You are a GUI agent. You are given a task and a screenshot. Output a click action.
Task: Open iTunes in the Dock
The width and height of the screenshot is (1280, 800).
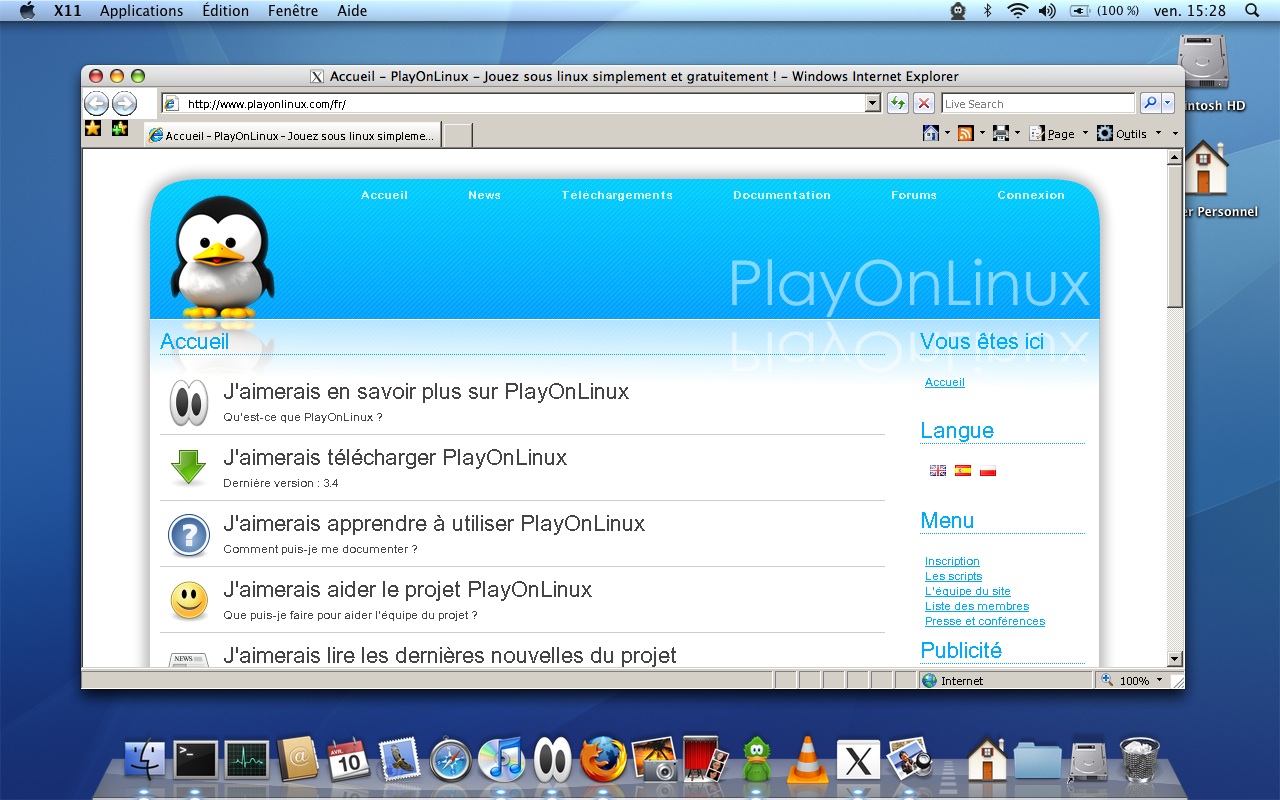point(501,760)
